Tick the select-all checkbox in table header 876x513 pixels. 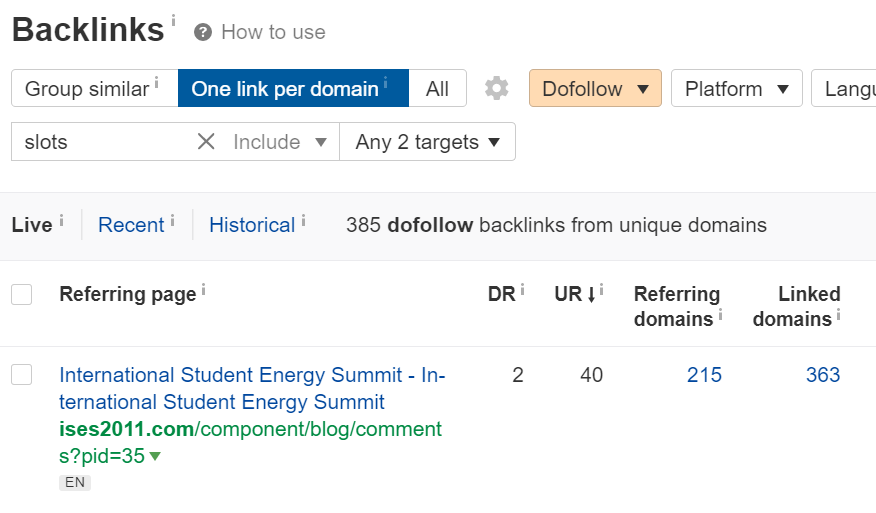click(22, 294)
